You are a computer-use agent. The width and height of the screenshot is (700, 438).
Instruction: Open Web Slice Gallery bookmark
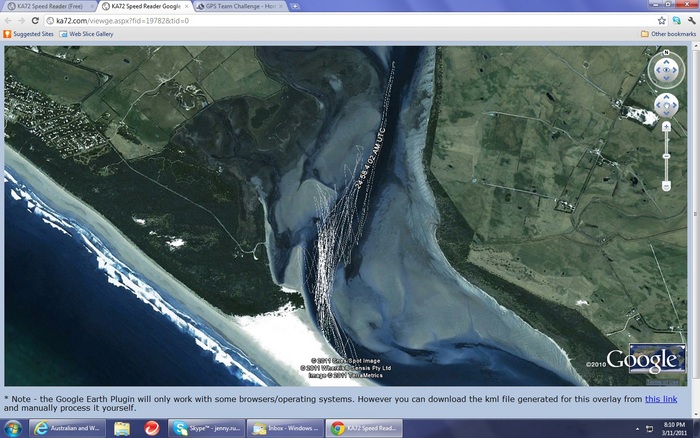90,33
